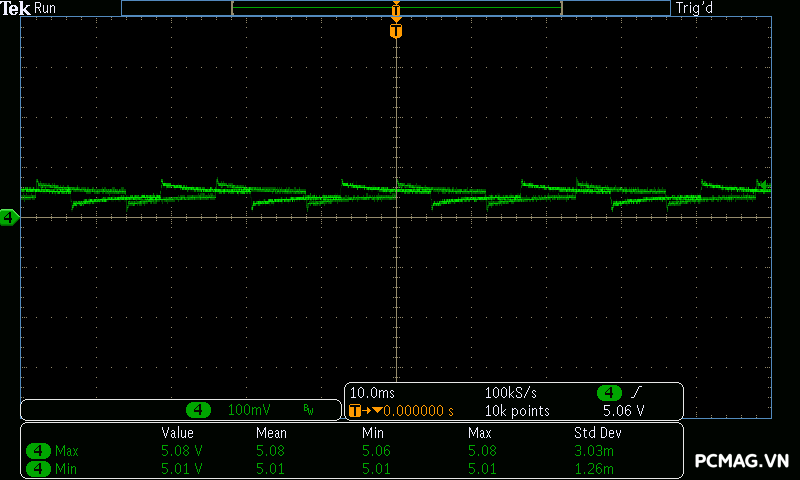Click the bandwidth limit Bw icon

[x=309, y=410]
